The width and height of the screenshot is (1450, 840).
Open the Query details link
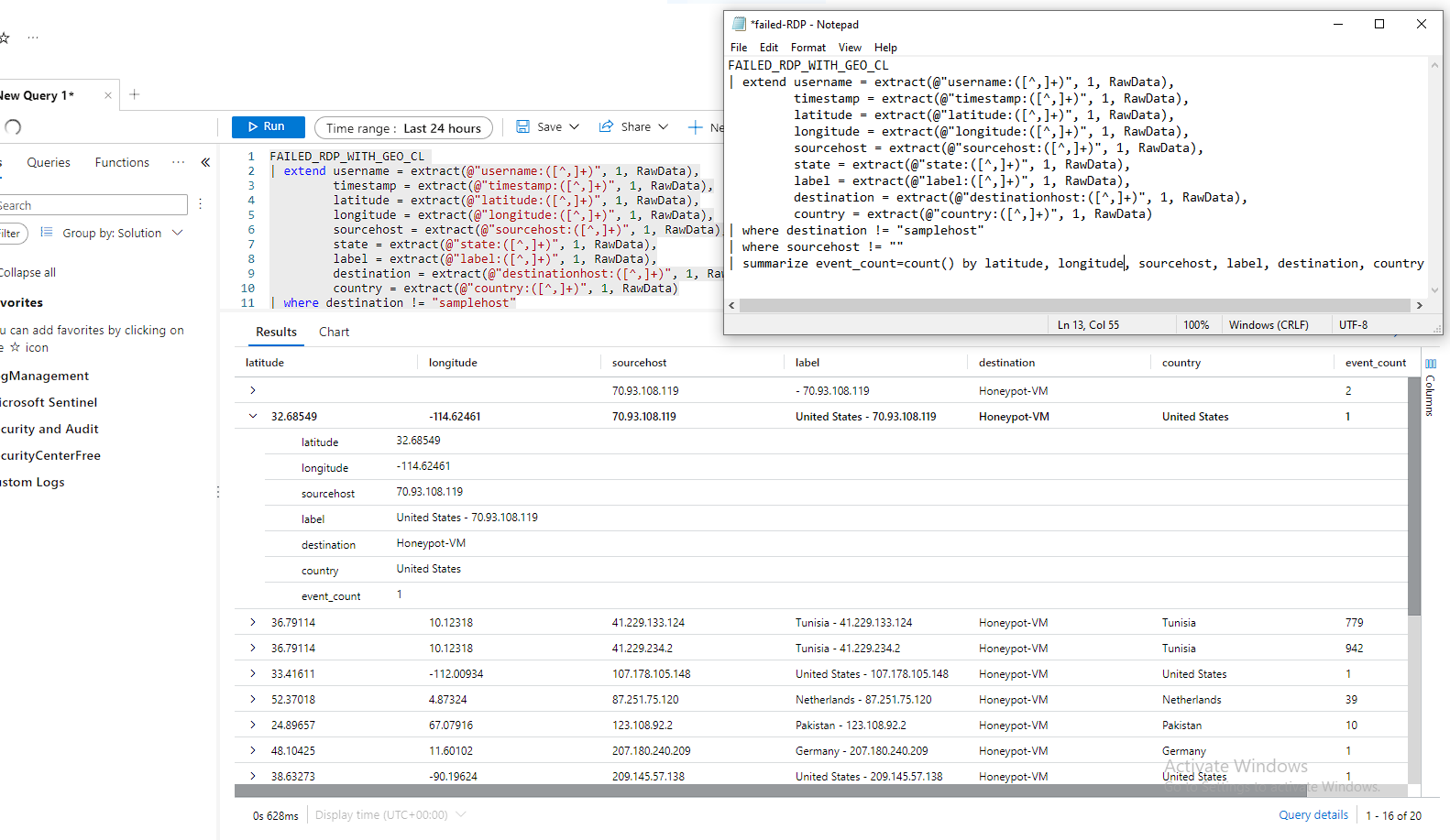pyautogui.click(x=1313, y=814)
